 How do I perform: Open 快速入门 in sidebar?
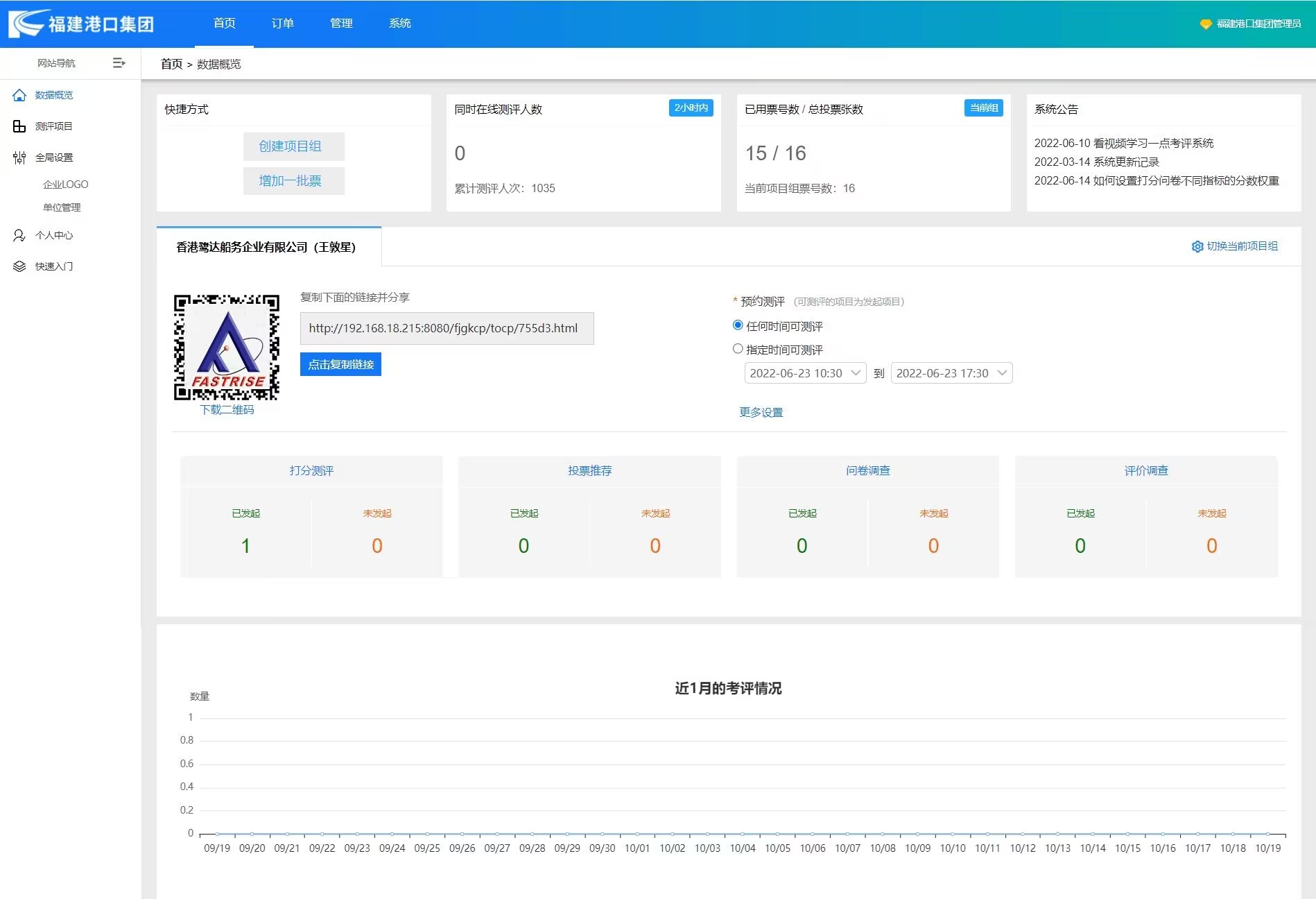tap(54, 266)
